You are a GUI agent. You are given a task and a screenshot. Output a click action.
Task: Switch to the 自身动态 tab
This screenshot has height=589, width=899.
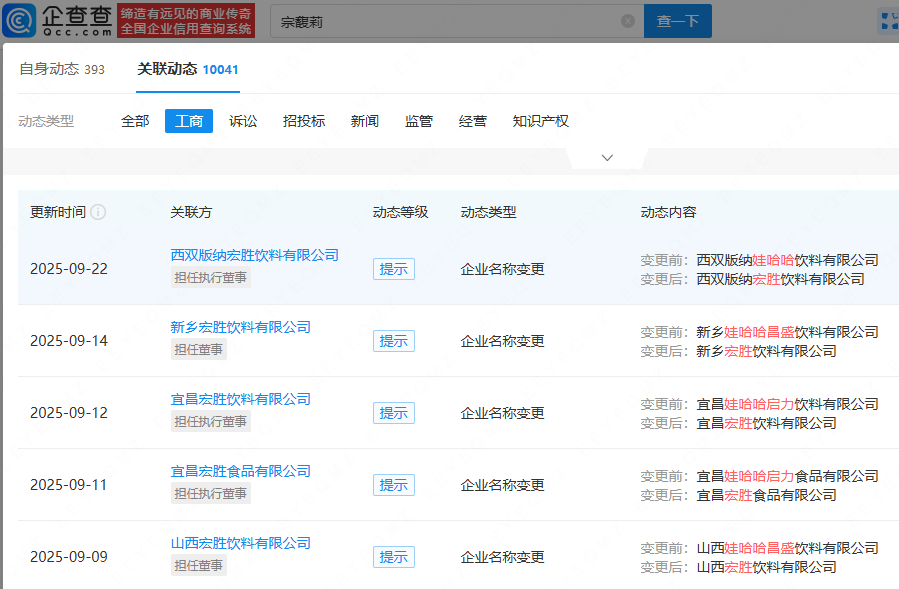point(62,69)
